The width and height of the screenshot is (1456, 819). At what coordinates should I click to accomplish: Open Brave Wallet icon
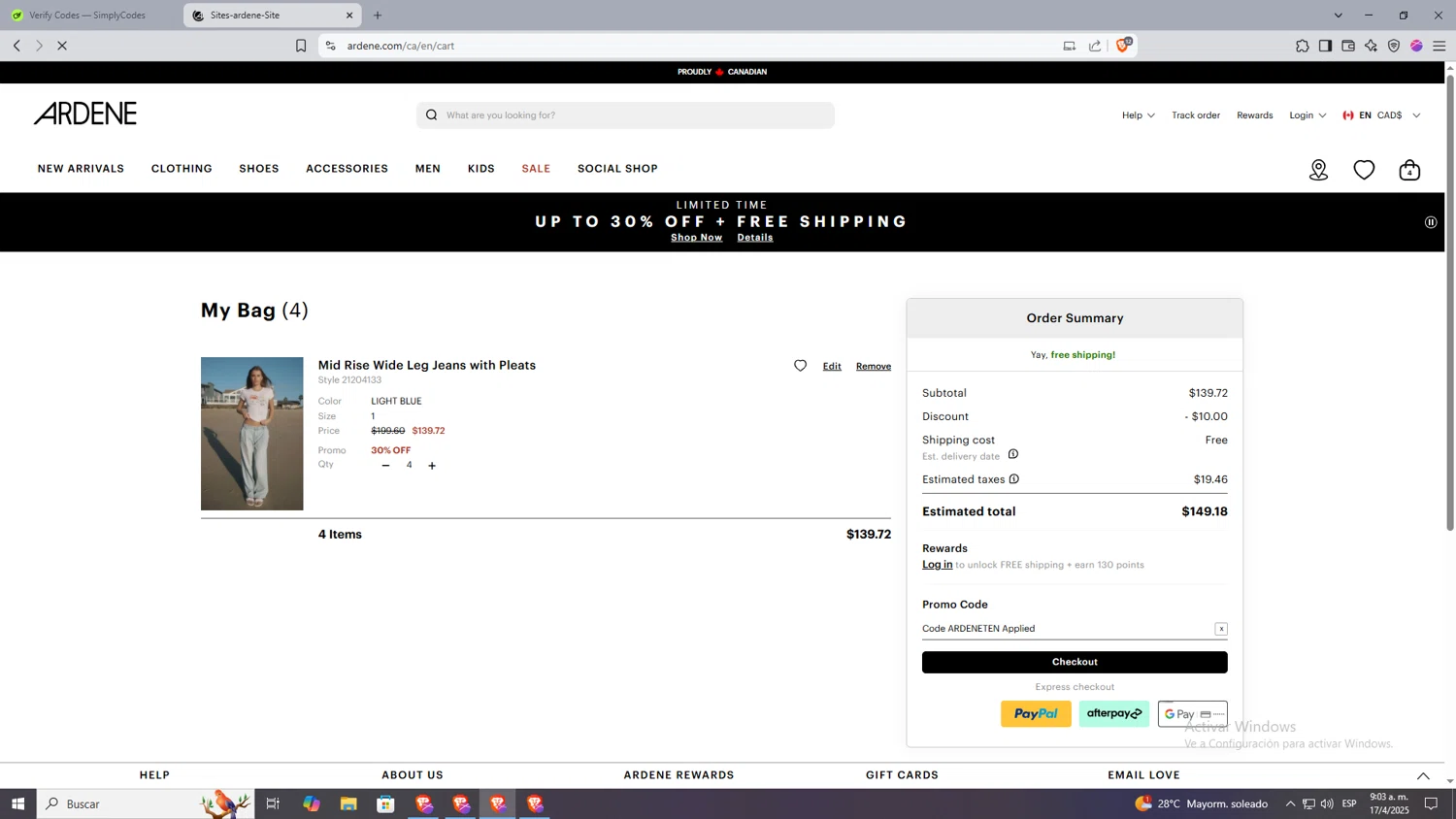pos(1348,46)
